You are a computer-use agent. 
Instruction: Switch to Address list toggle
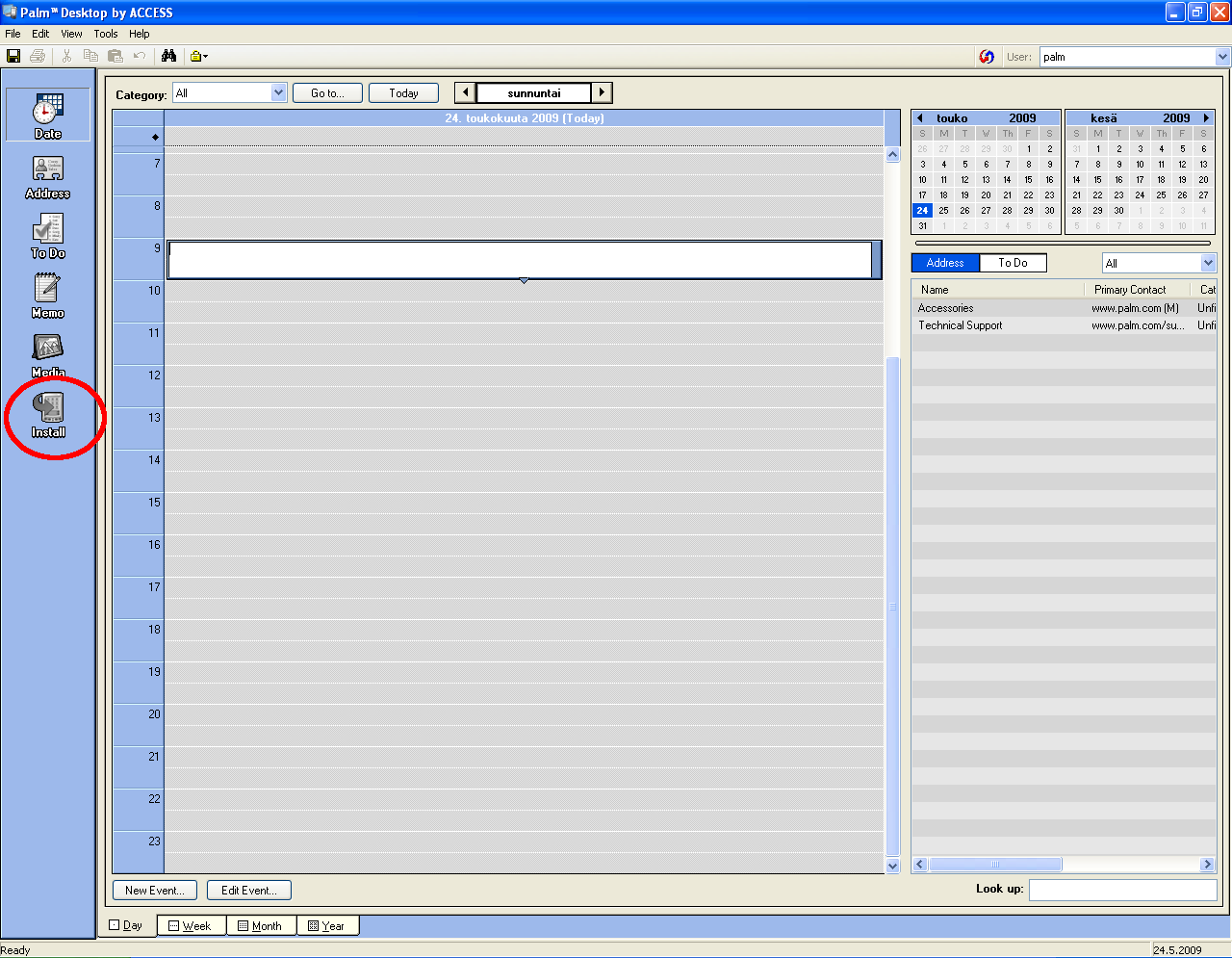click(x=945, y=263)
